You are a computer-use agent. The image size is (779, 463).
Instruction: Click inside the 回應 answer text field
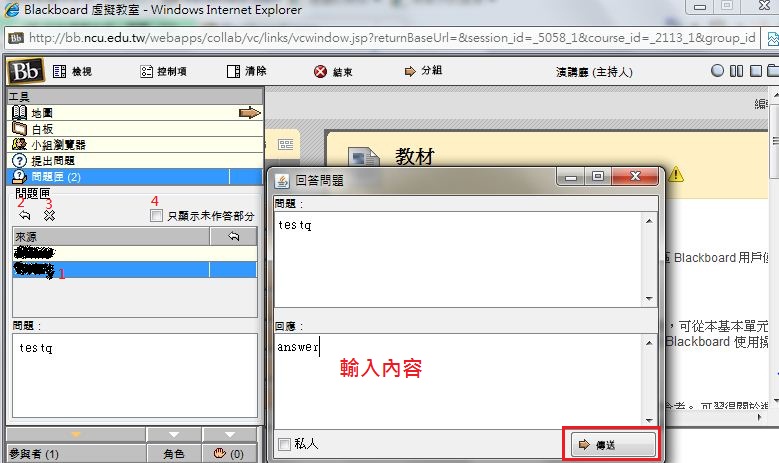460,380
